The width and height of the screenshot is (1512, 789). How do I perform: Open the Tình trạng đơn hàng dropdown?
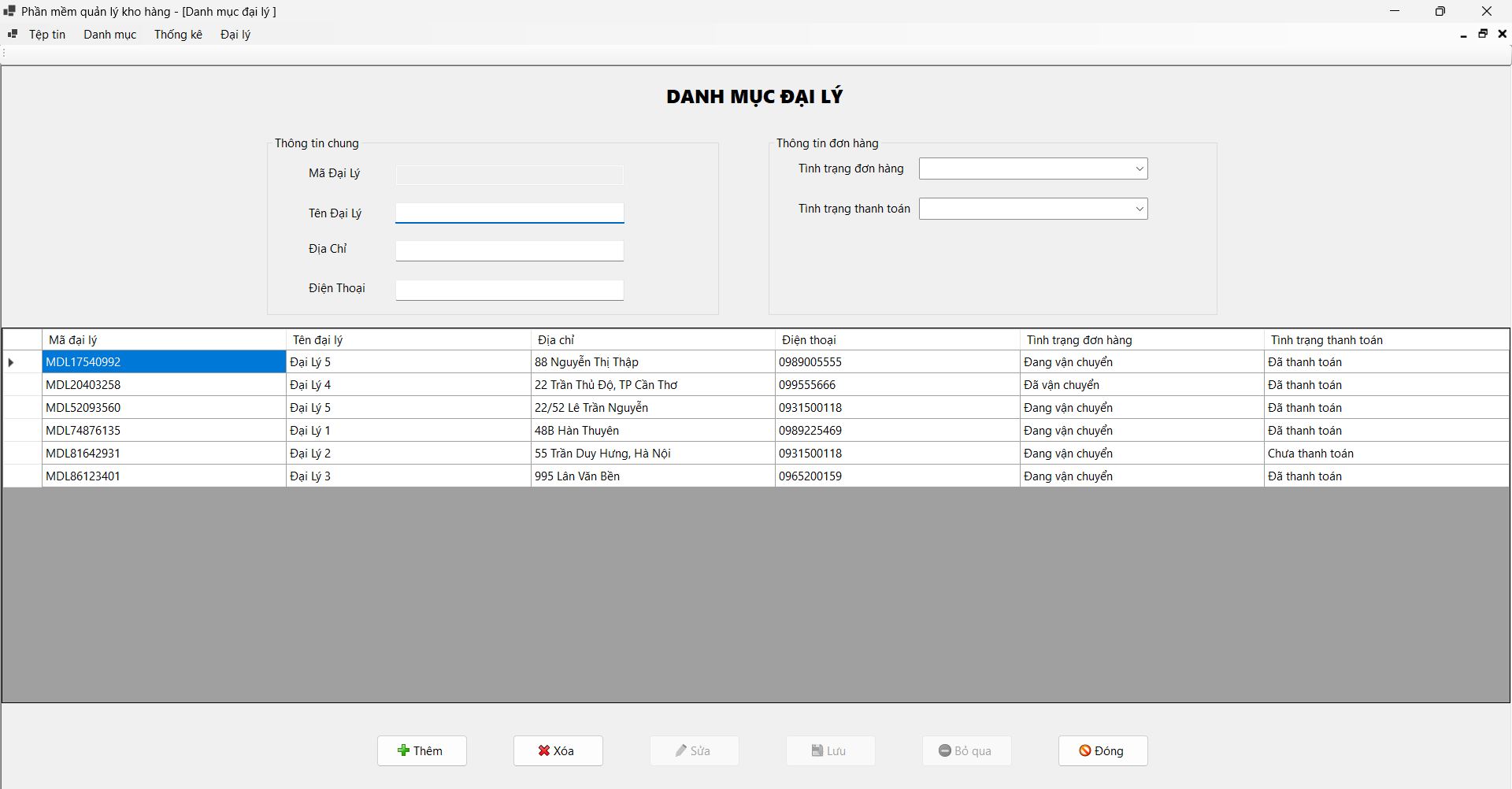(x=1139, y=168)
